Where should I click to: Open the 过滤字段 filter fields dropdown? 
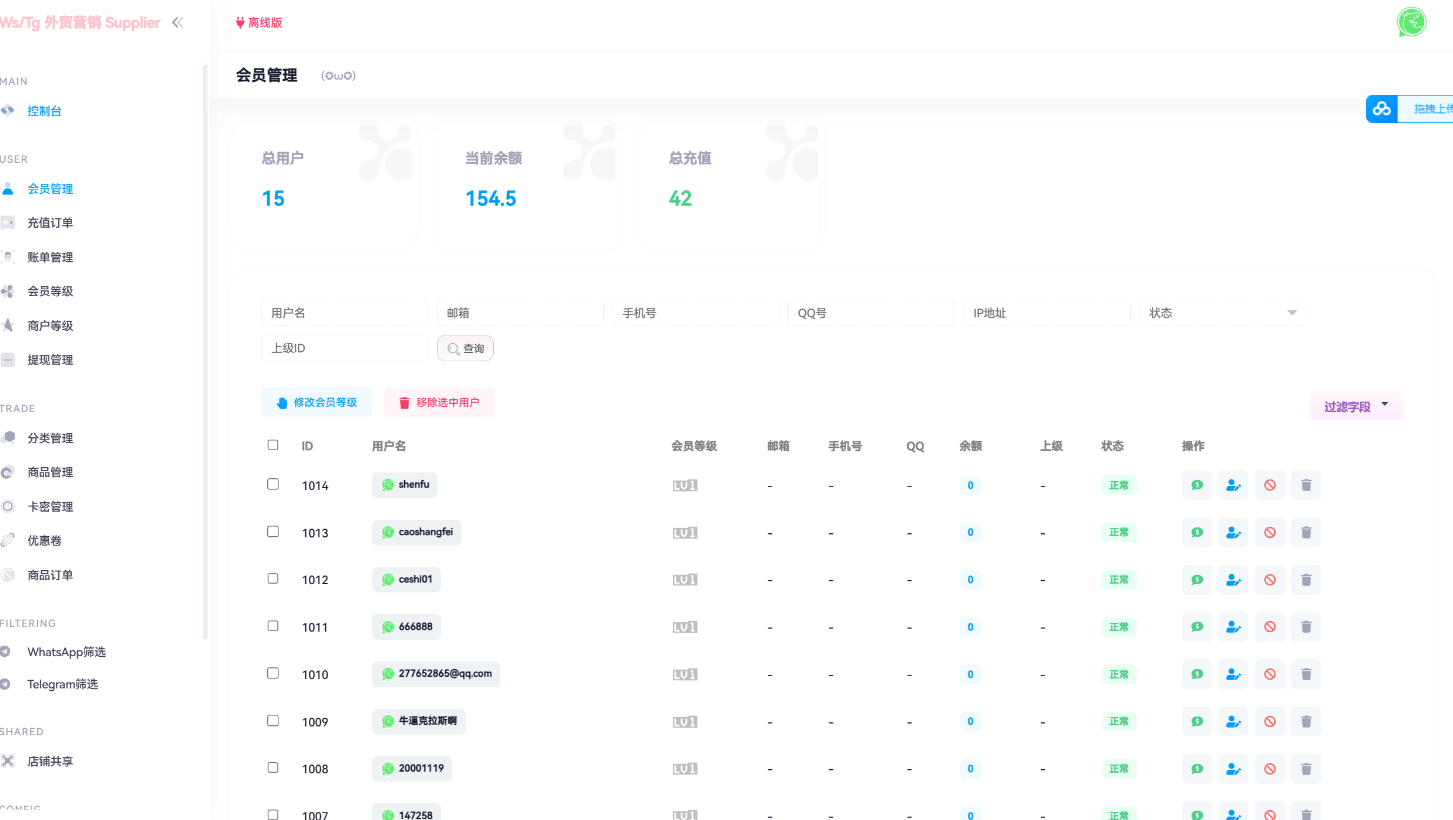pyautogui.click(x=1357, y=406)
